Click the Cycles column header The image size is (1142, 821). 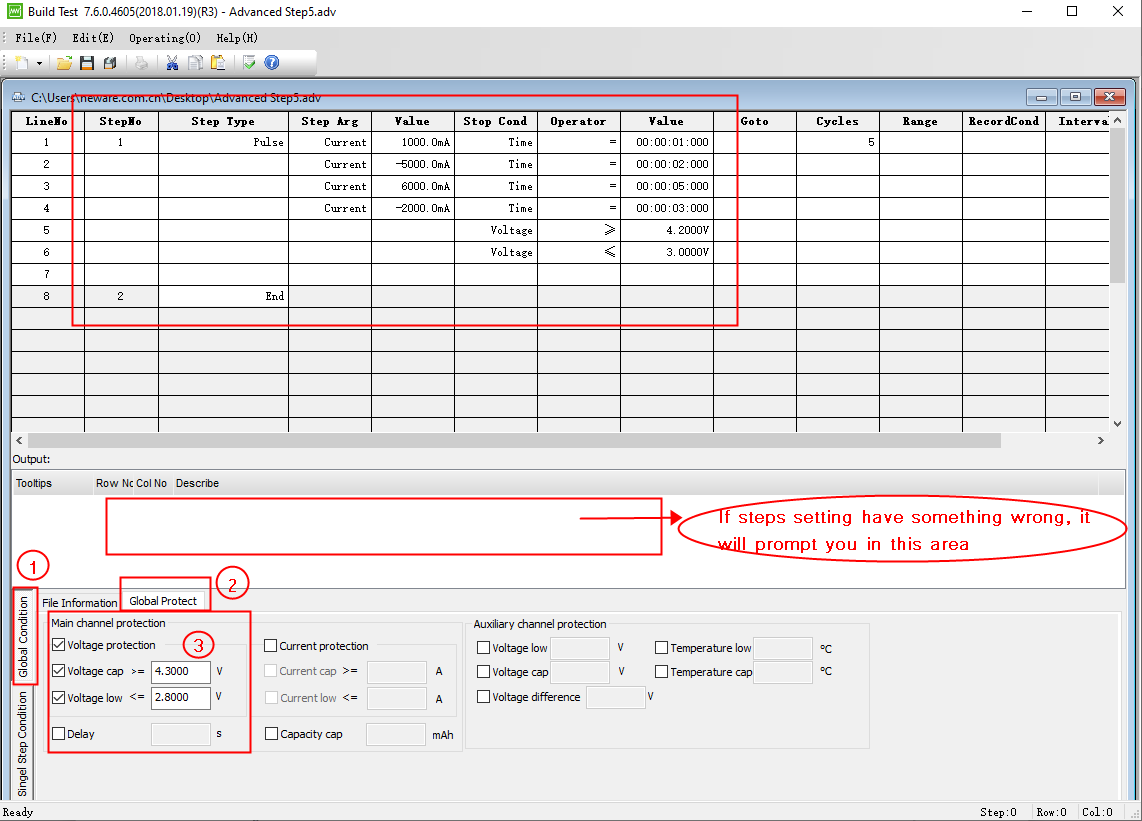[838, 122]
